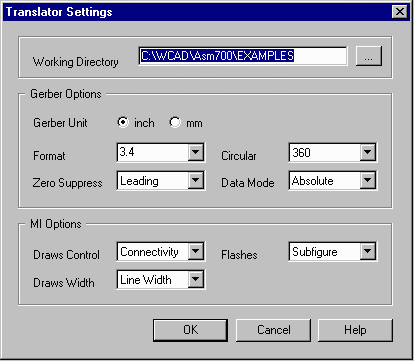Click the Gerber Unit label

pyautogui.click(x=60, y=123)
